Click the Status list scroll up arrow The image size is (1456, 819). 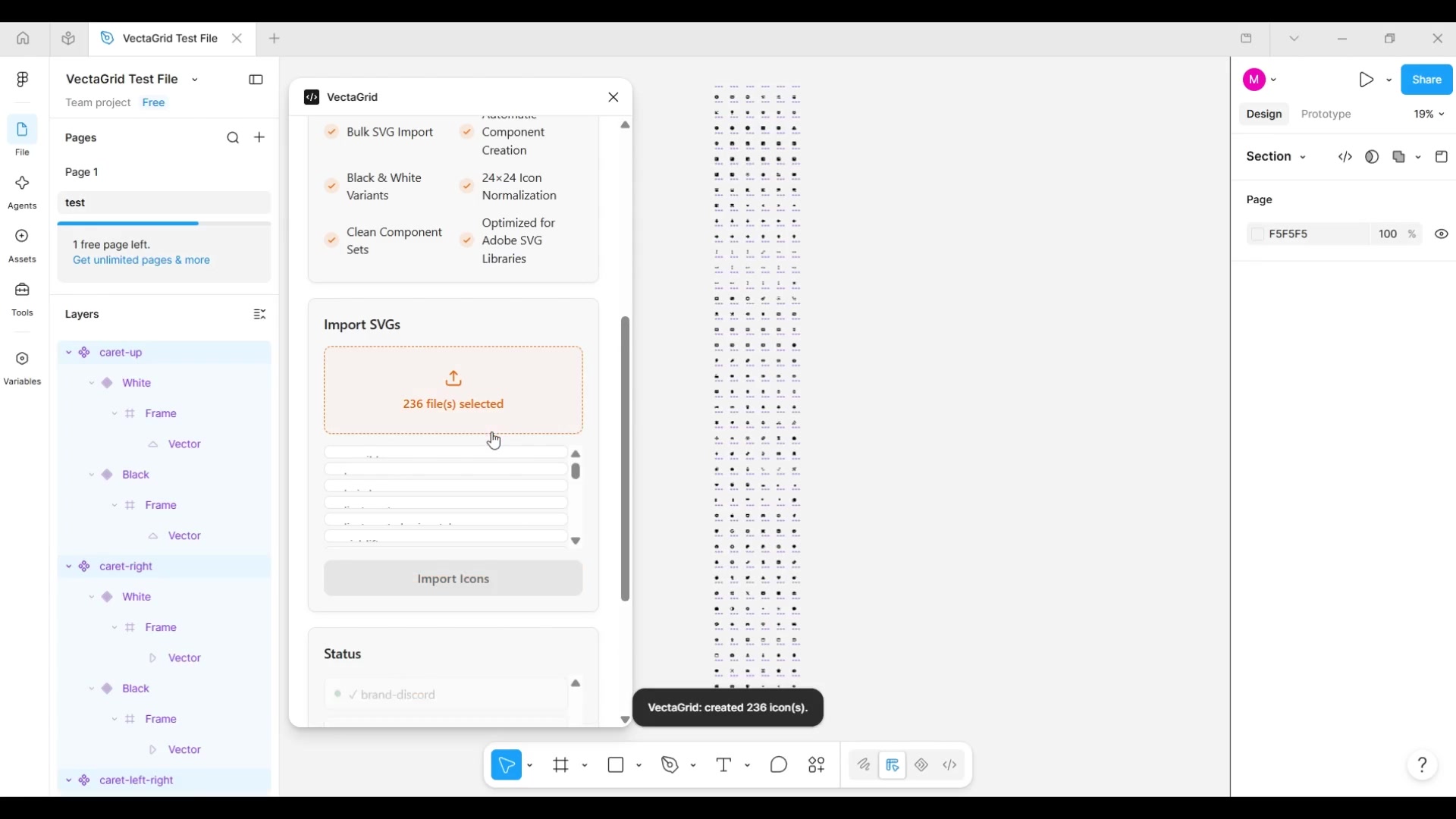click(576, 684)
